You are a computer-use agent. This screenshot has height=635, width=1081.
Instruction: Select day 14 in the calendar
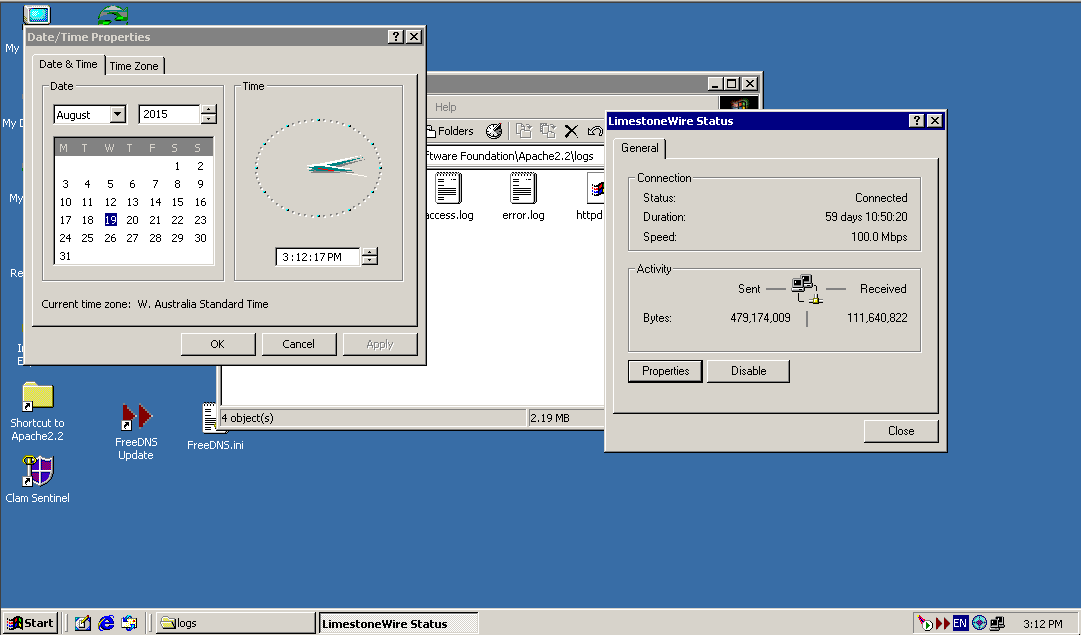tap(155, 202)
